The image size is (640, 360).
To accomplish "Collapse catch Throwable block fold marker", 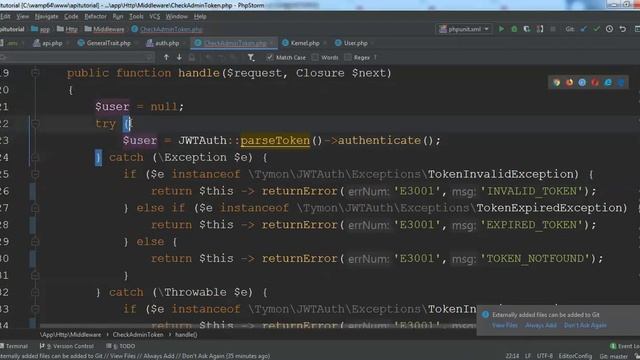I will click(x=35, y=292).
